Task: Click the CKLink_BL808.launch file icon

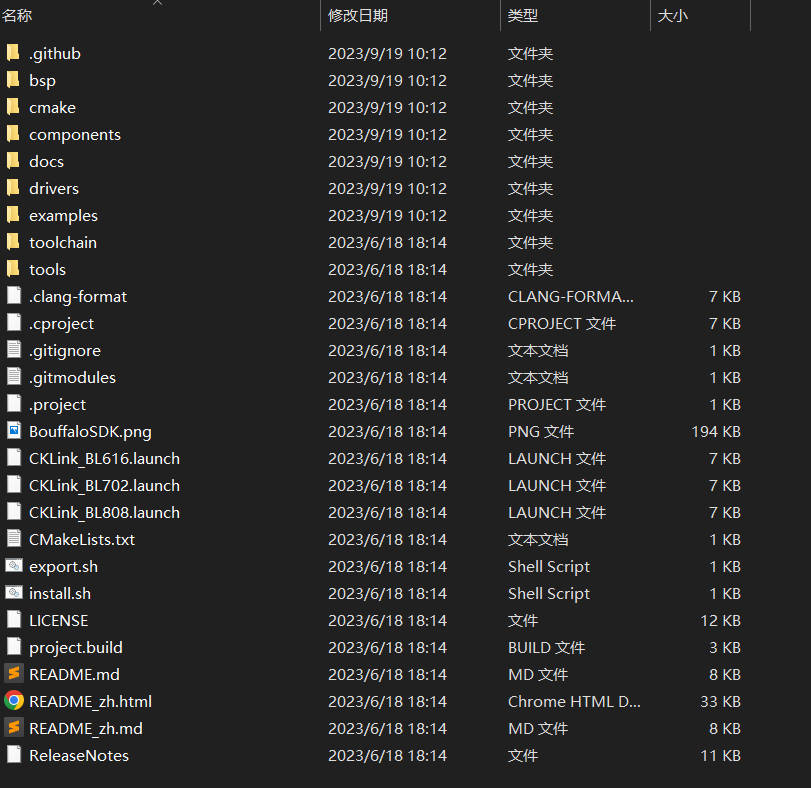Action: pyautogui.click(x=14, y=512)
